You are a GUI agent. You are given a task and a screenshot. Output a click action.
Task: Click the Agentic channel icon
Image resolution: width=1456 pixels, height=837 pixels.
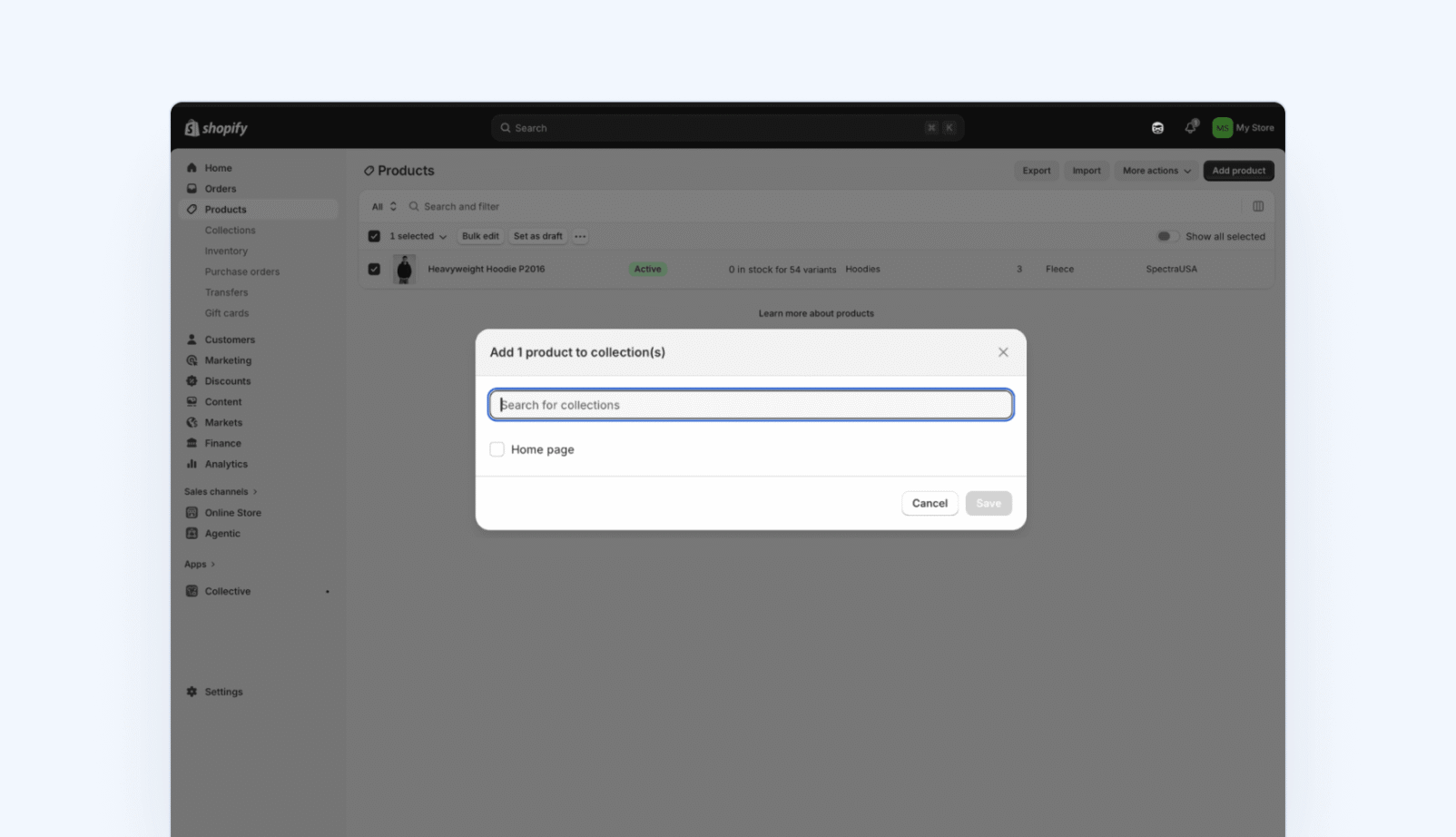pos(192,534)
